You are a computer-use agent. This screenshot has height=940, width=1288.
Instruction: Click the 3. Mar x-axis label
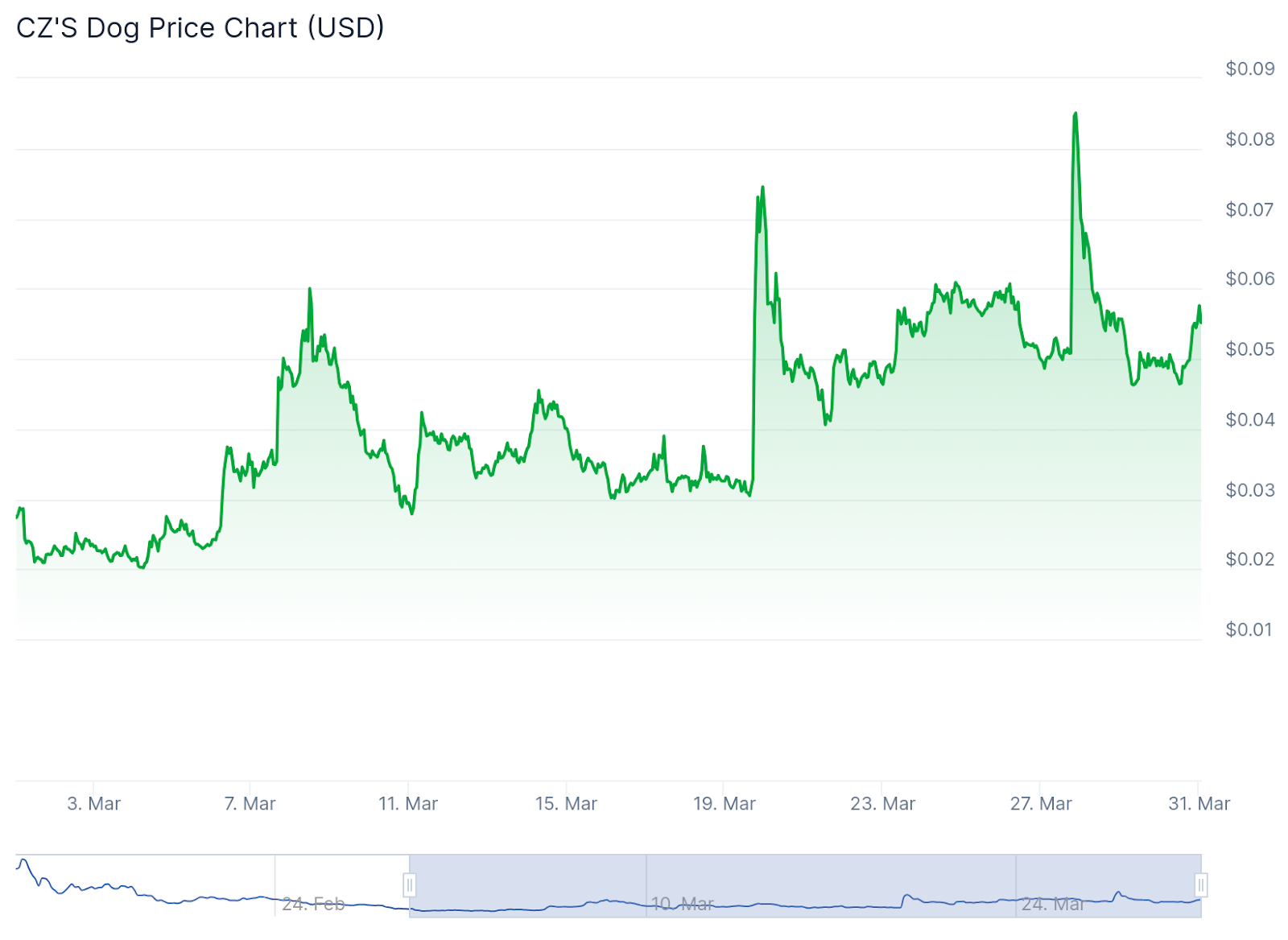coord(94,803)
